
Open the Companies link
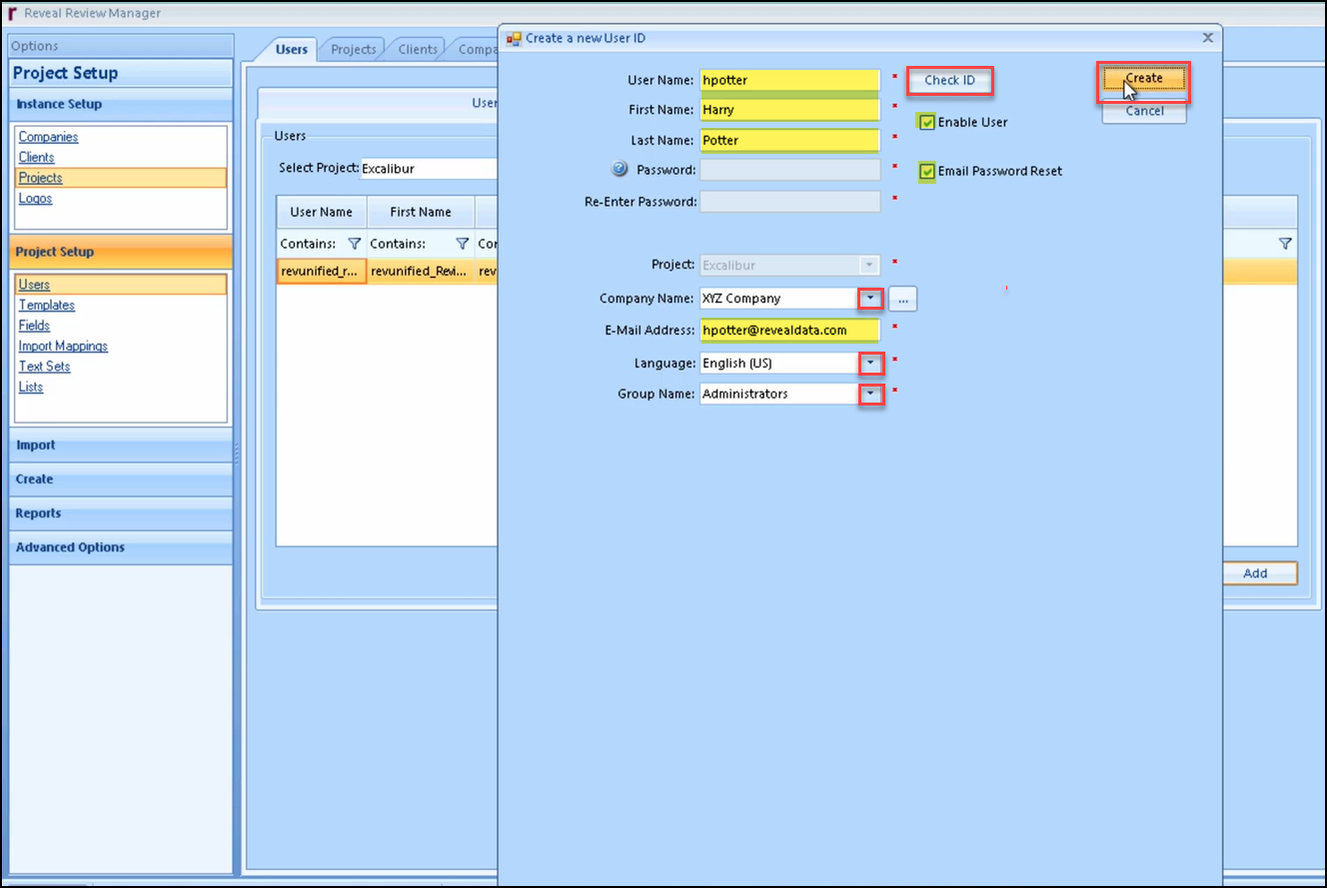point(48,137)
